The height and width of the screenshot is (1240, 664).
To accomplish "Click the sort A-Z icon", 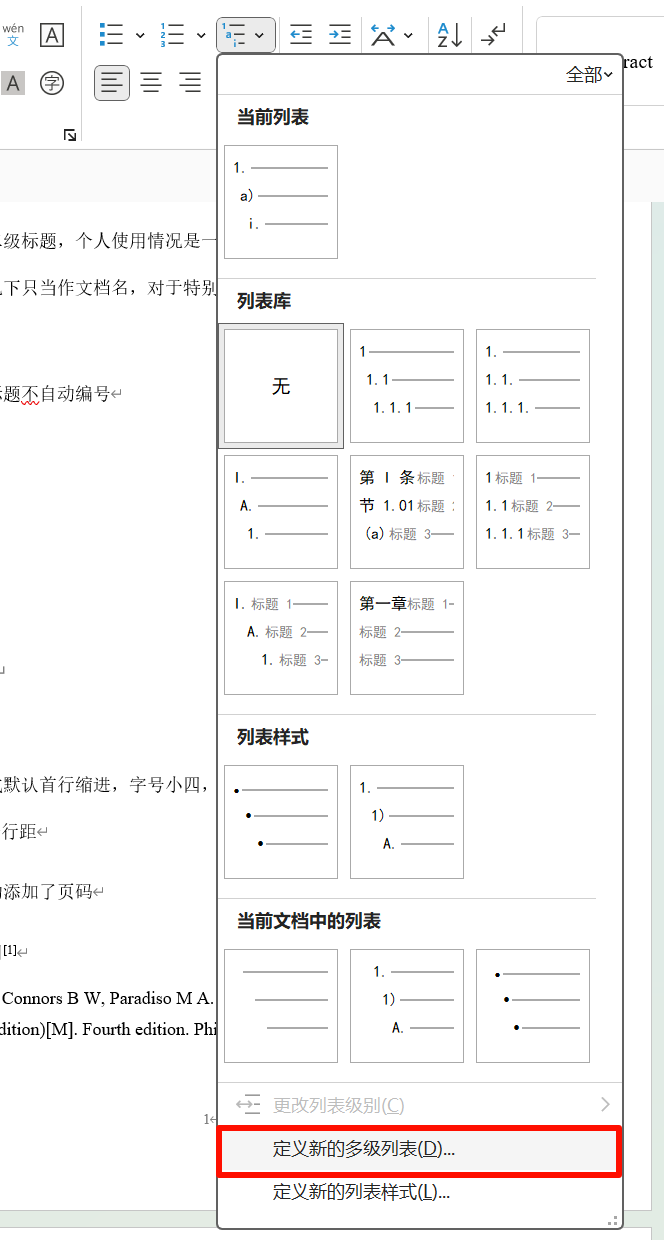I will [x=449, y=35].
